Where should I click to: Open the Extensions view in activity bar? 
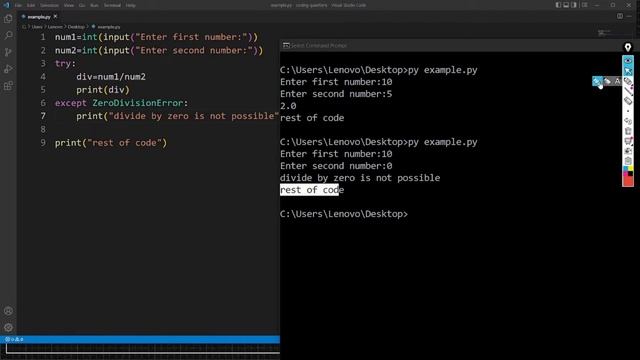(8, 86)
